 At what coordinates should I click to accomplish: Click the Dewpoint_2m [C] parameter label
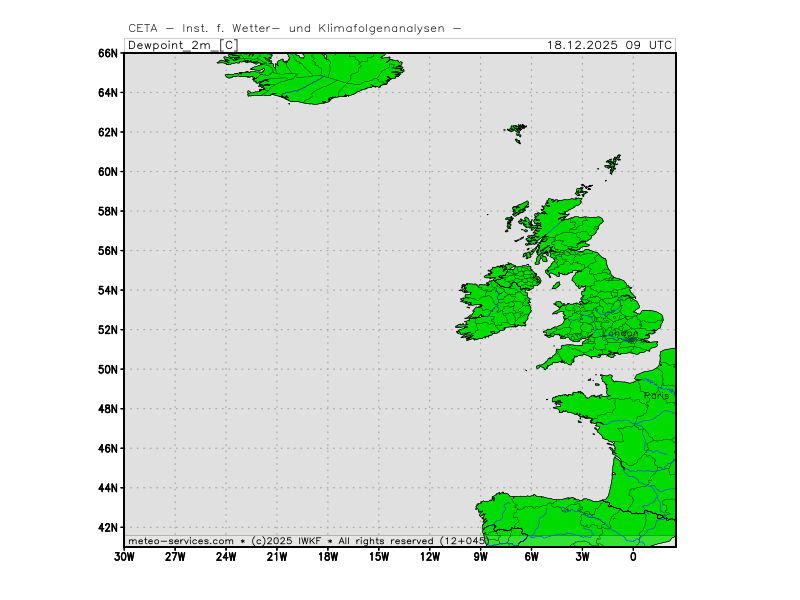pos(182,45)
